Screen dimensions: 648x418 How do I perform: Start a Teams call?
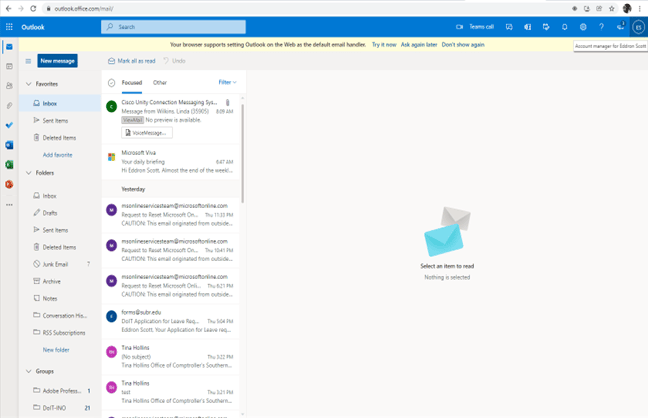(x=475, y=27)
